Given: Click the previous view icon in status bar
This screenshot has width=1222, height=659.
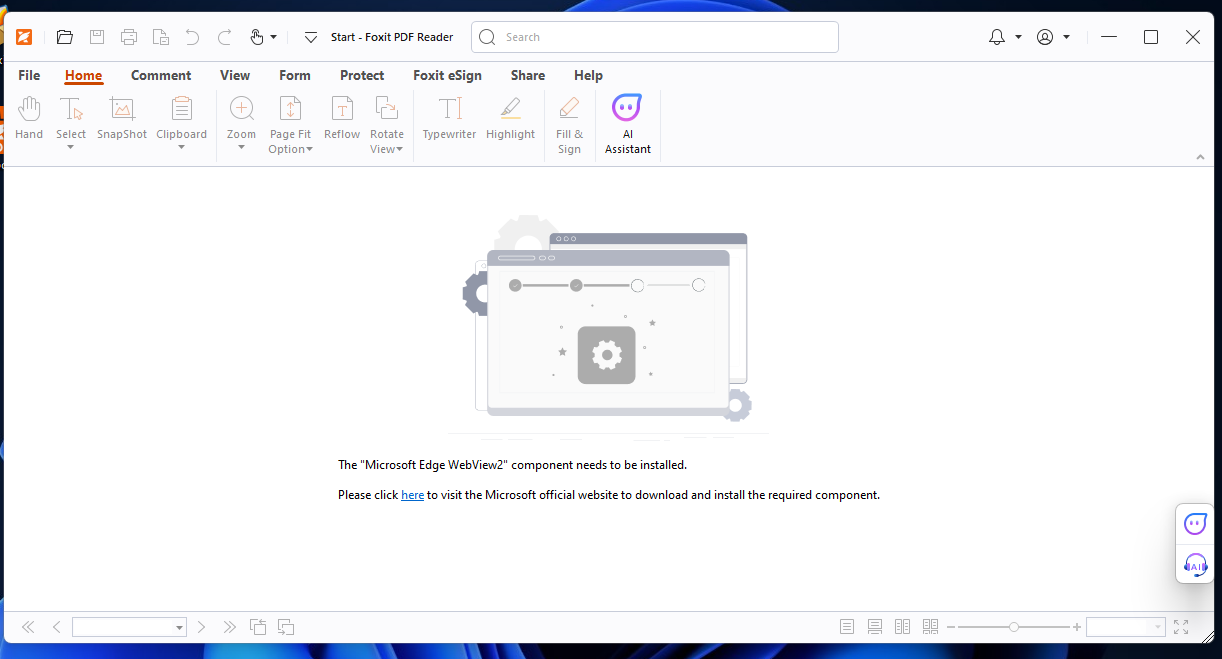Looking at the screenshot, I should tap(258, 627).
